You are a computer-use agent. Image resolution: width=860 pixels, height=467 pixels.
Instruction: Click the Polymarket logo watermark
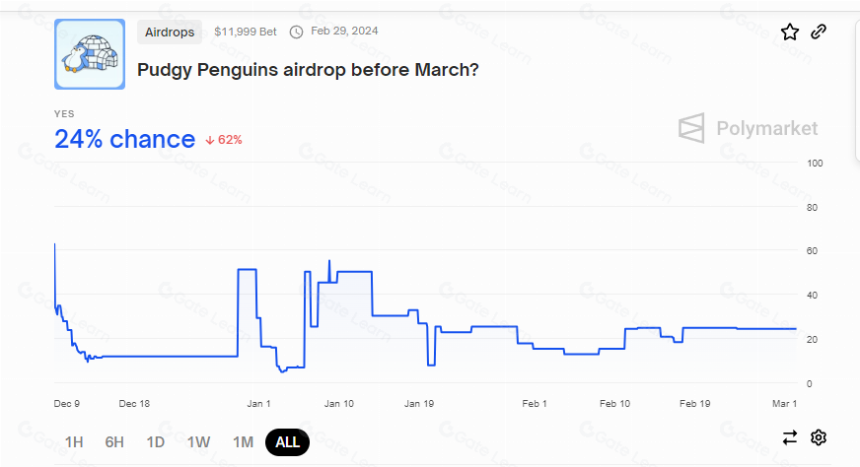[x=748, y=128]
